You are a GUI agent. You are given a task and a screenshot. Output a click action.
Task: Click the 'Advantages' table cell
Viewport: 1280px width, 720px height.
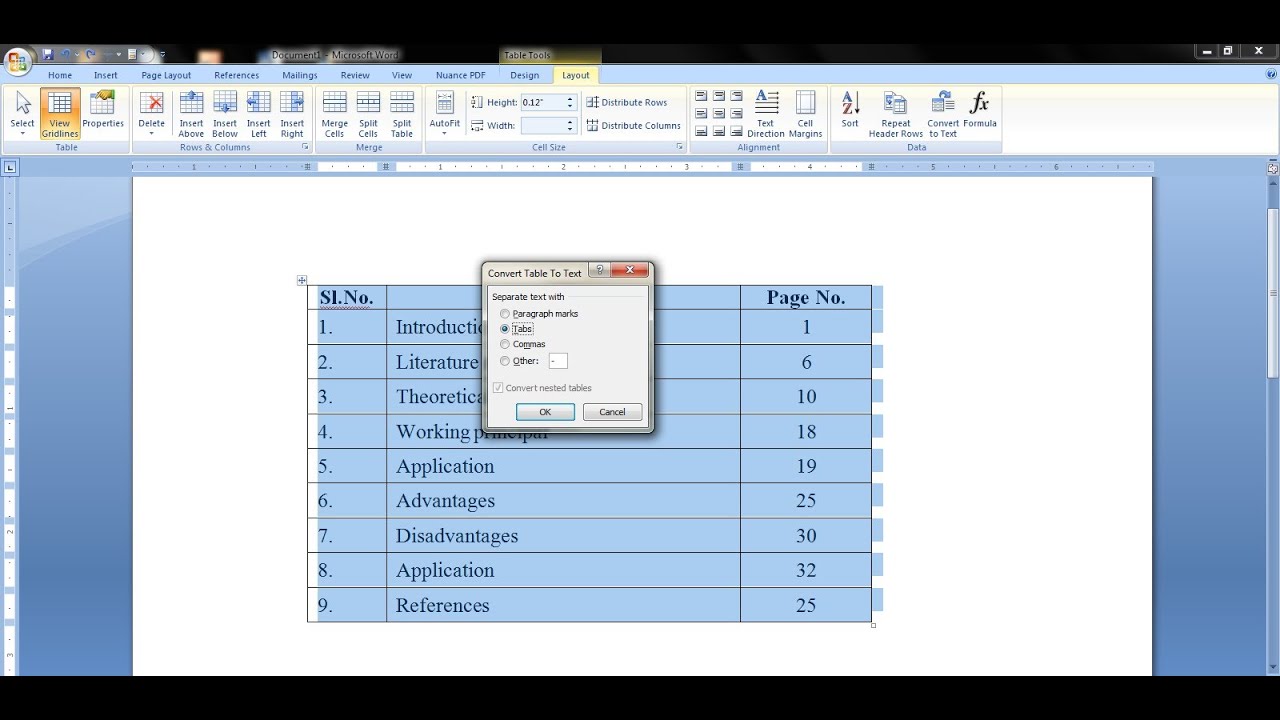(x=563, y=500)
